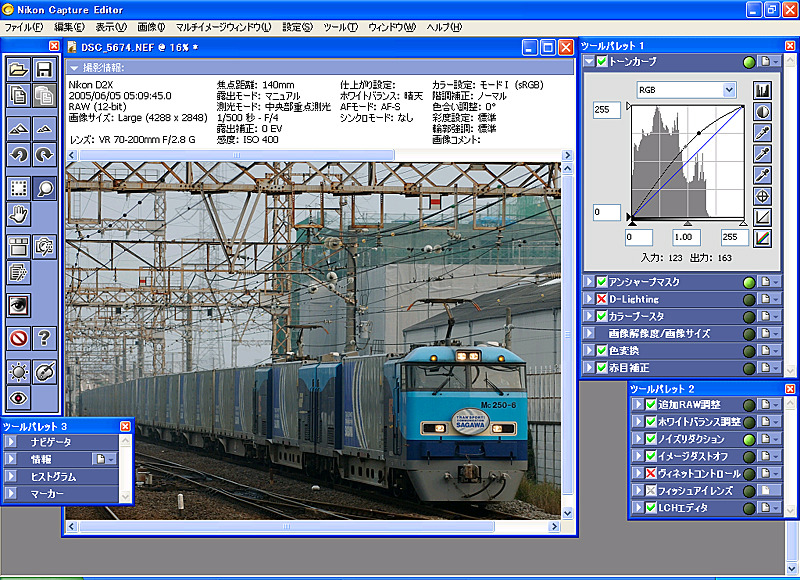Open the 編集 menu
800x580 pixels.
click(x=69, y=27)
